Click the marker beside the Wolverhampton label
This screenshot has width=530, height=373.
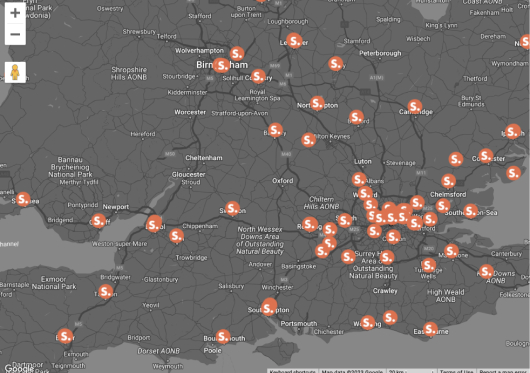point(237,54)
